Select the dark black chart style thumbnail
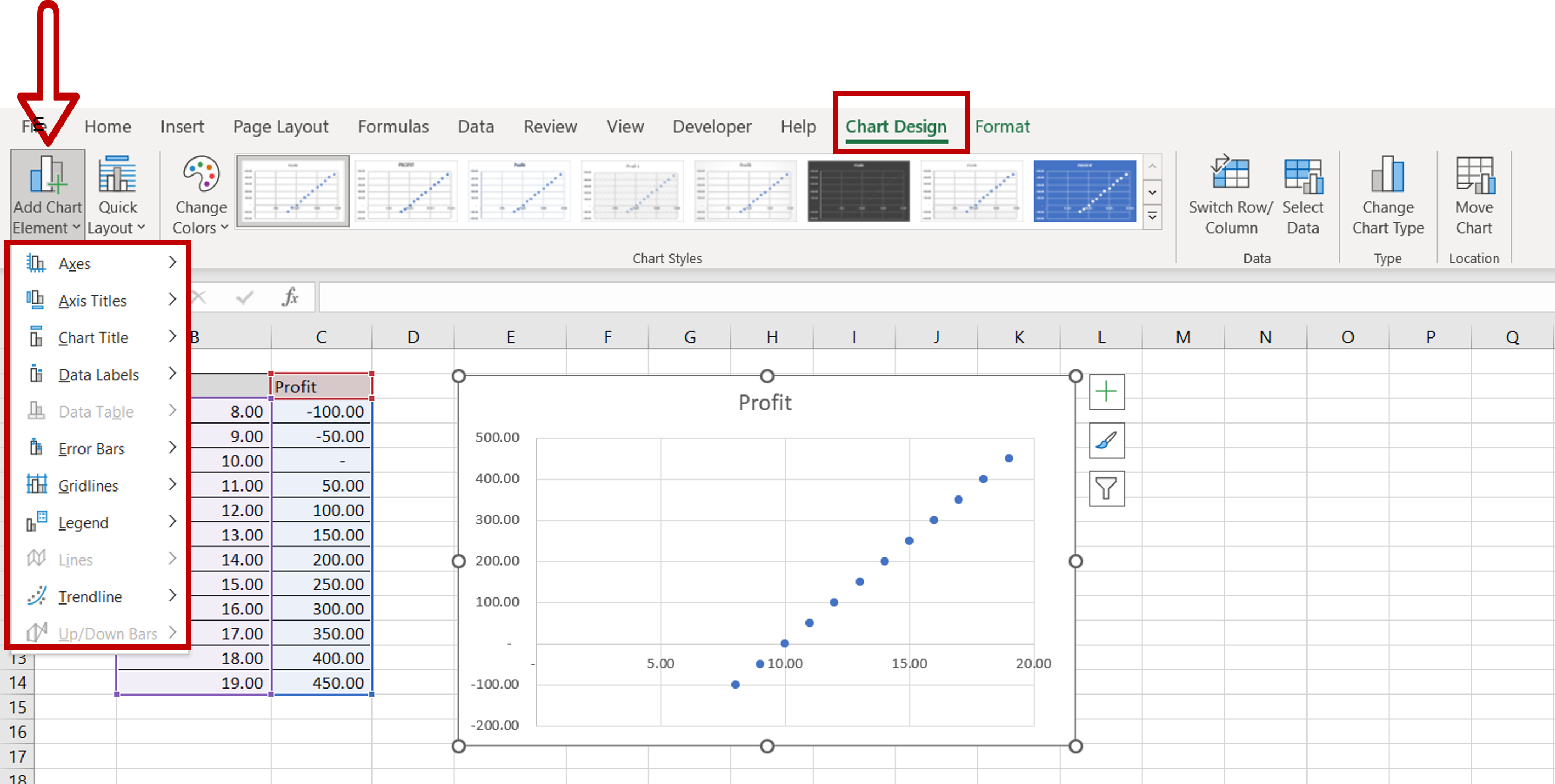1555x784 pixels. (858, 191)
